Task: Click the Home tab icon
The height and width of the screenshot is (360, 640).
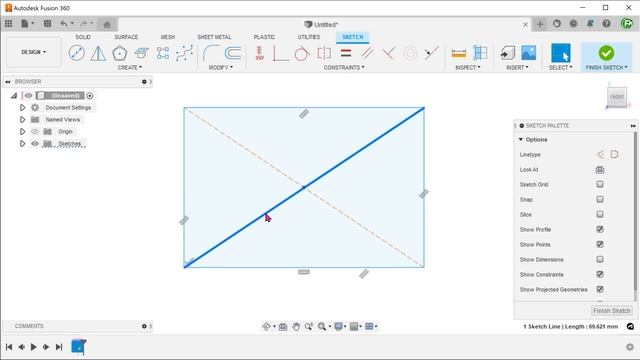Action: [x=107, y=24]
